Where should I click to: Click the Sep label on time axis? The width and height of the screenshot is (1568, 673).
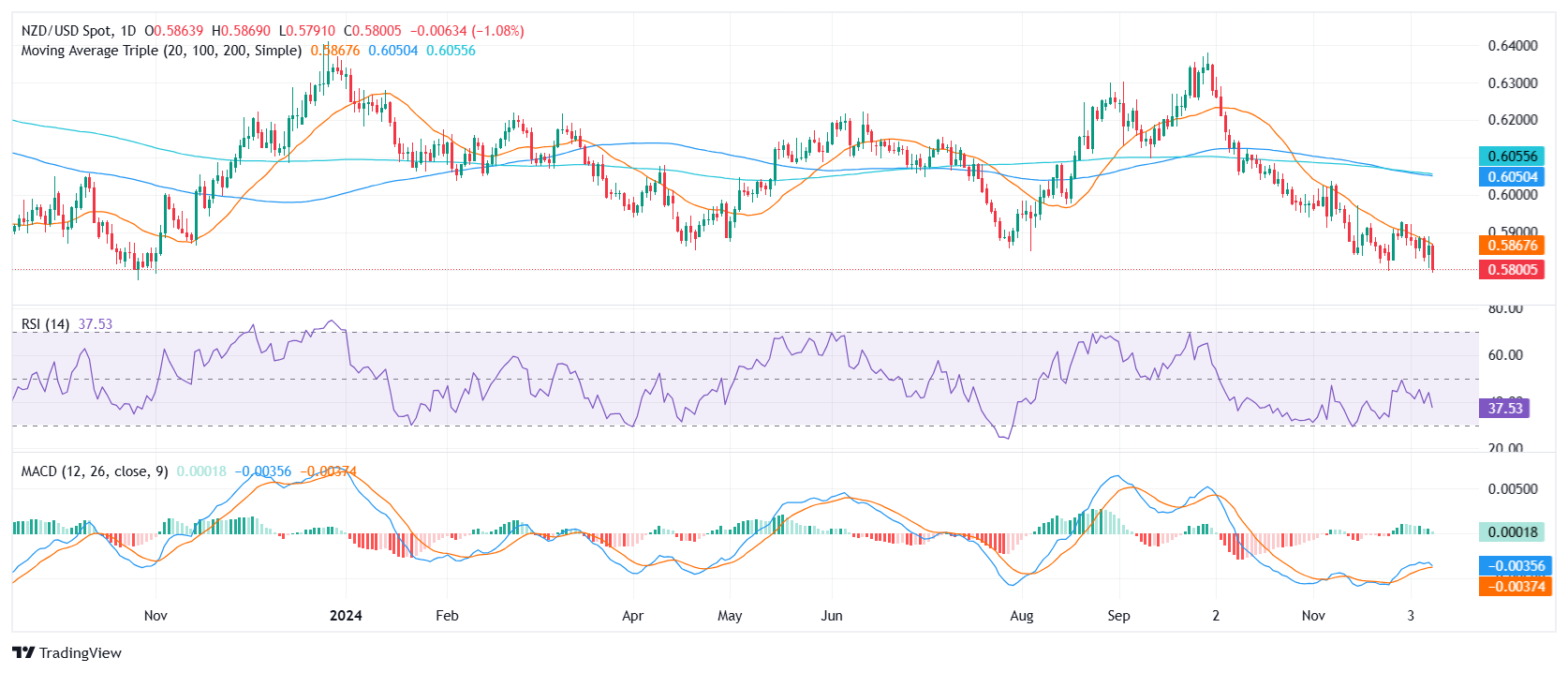[1118, 616]
